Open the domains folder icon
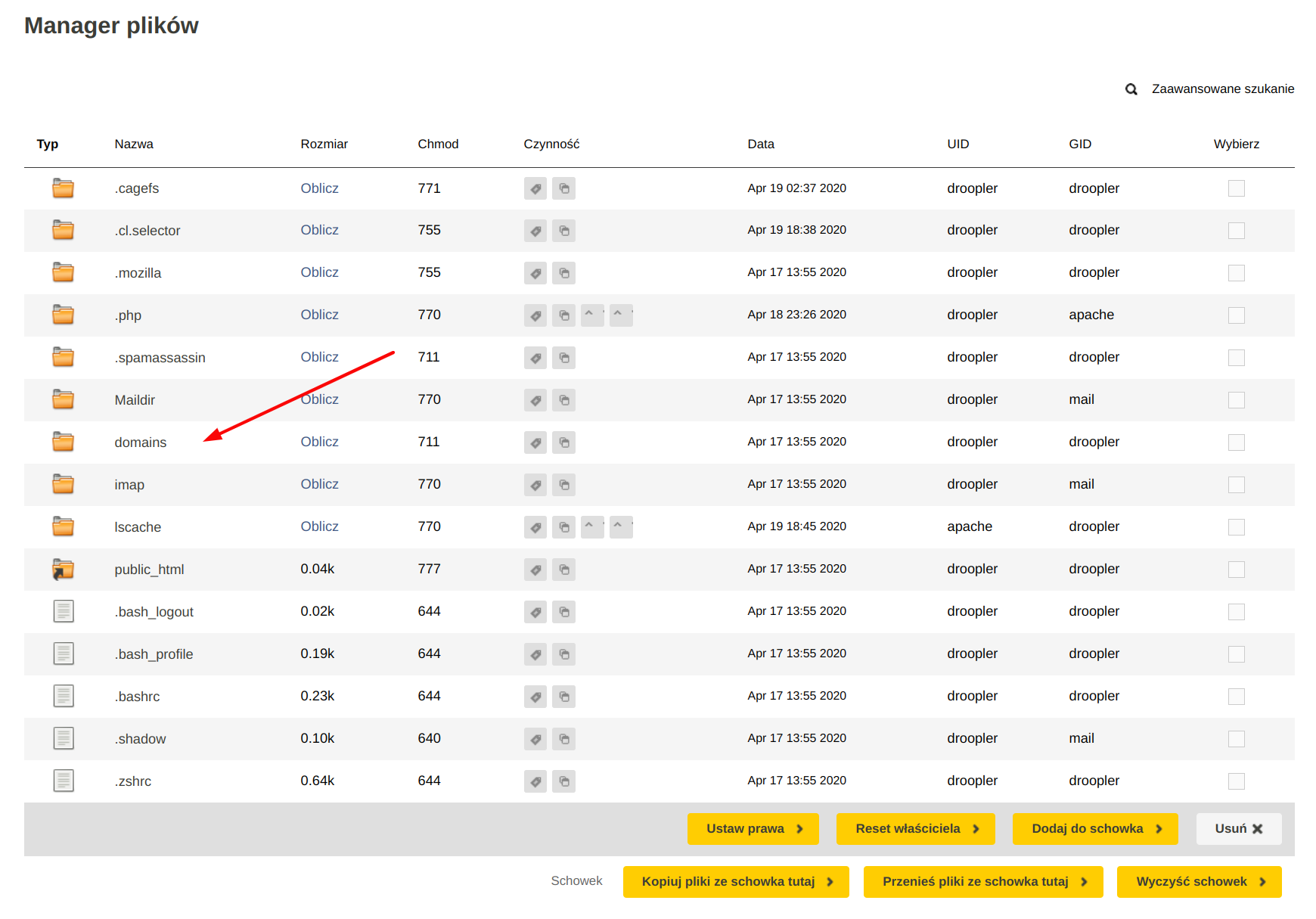The image size is (1316, 919). coord(64,442)
